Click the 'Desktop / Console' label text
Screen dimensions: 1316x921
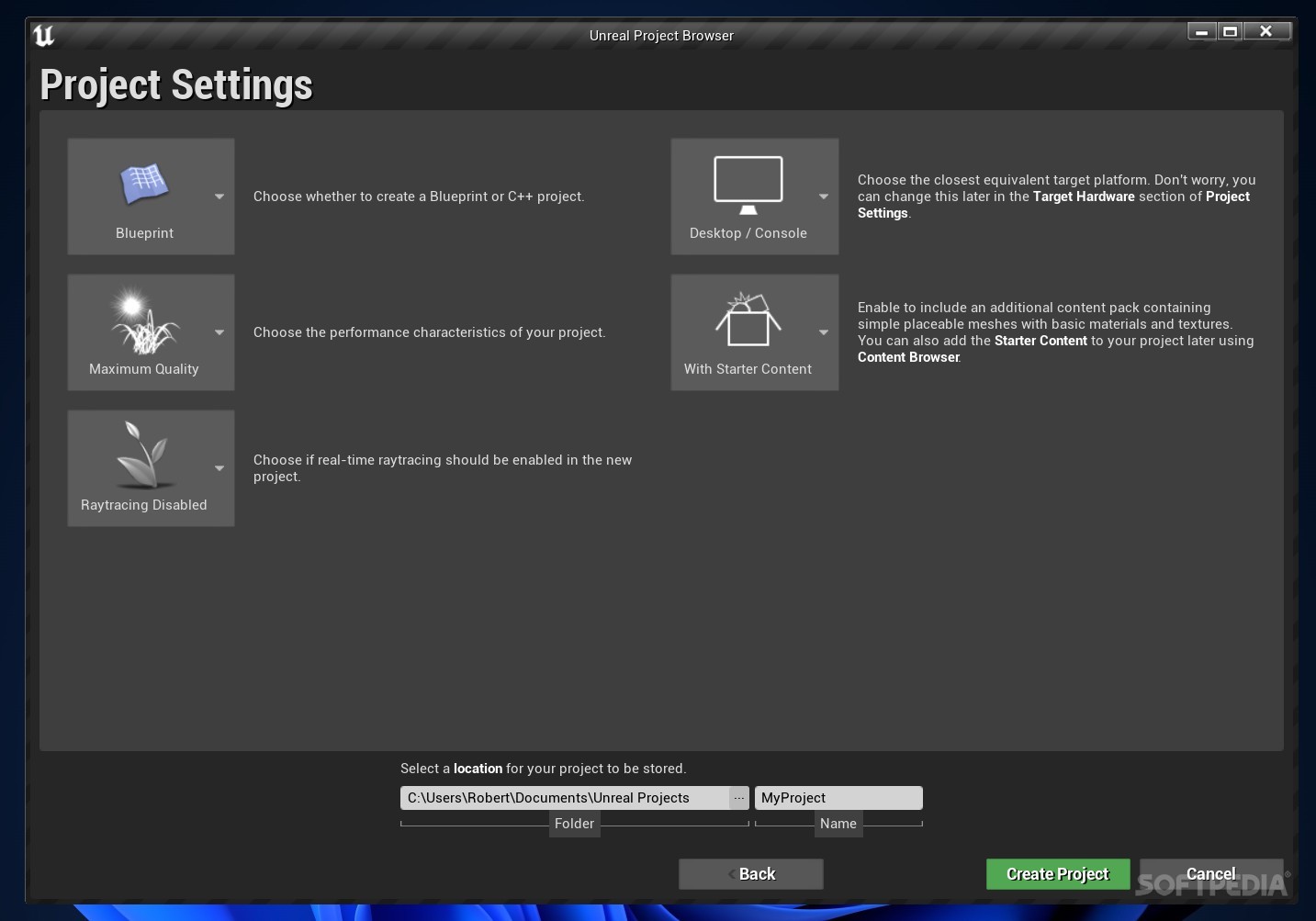pos(748,233)
